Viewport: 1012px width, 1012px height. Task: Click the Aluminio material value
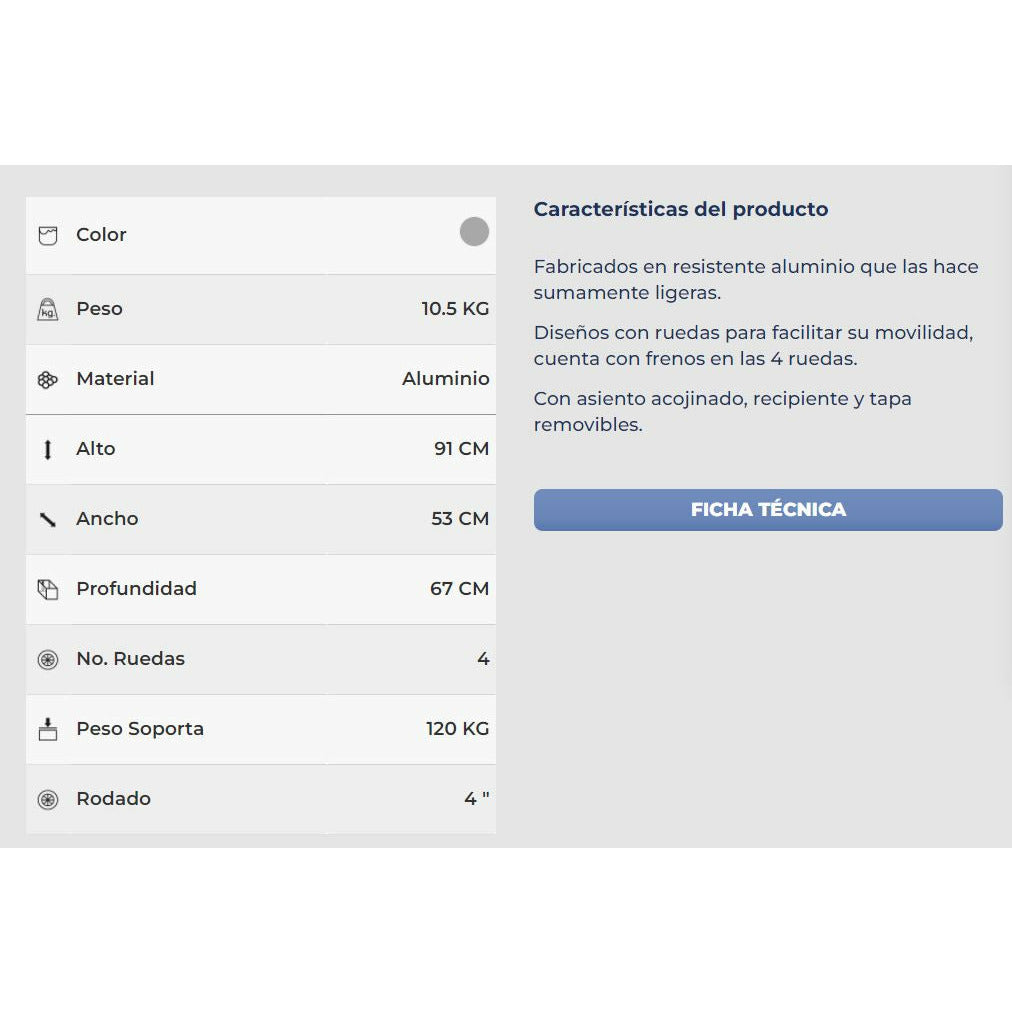pyautogui.click(x=445, y=379)
